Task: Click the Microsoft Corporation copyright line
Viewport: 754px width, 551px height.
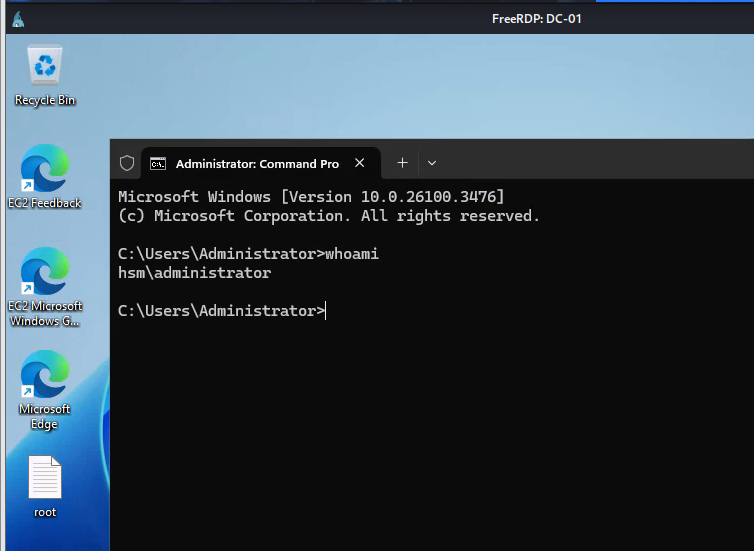Action: coord(329,216)
